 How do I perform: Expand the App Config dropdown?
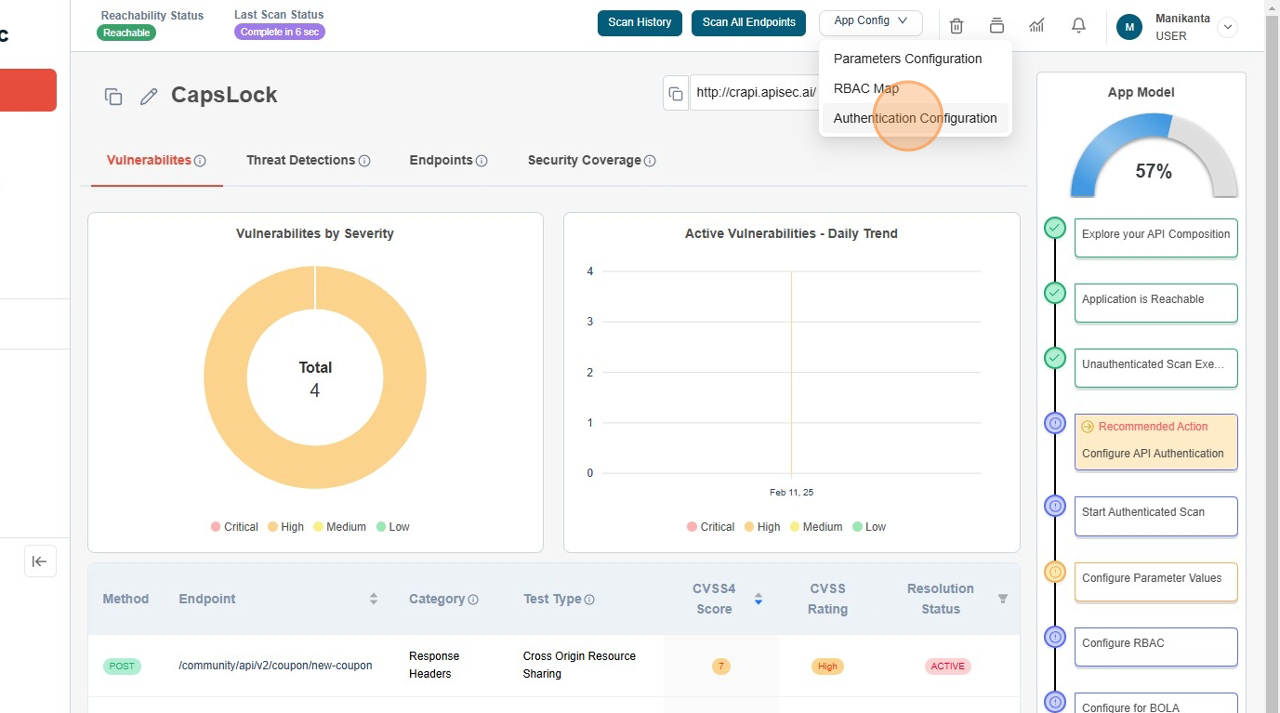click(870, 21)
